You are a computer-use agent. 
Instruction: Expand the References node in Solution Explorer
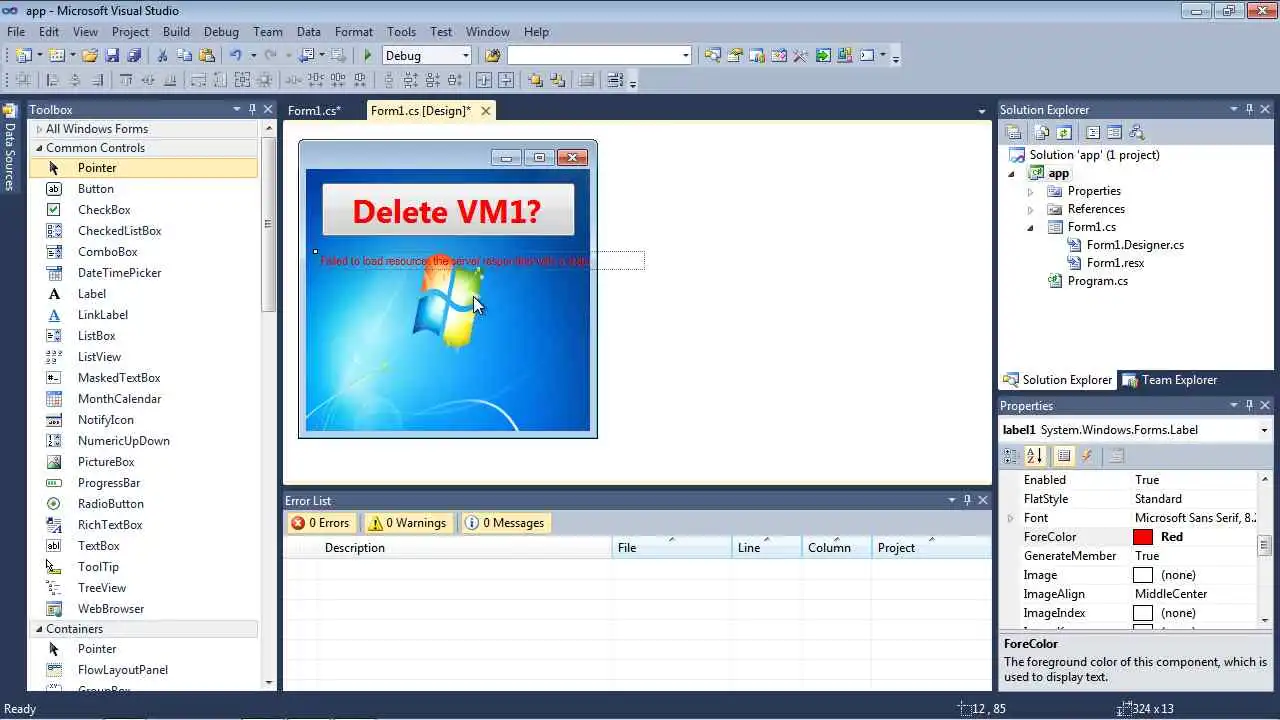[1030, 209]
